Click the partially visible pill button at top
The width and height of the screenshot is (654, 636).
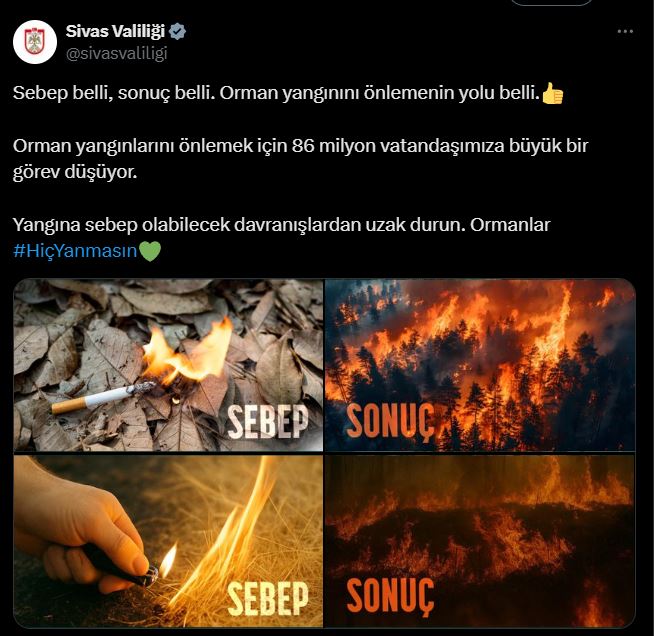tap(551, 3)
